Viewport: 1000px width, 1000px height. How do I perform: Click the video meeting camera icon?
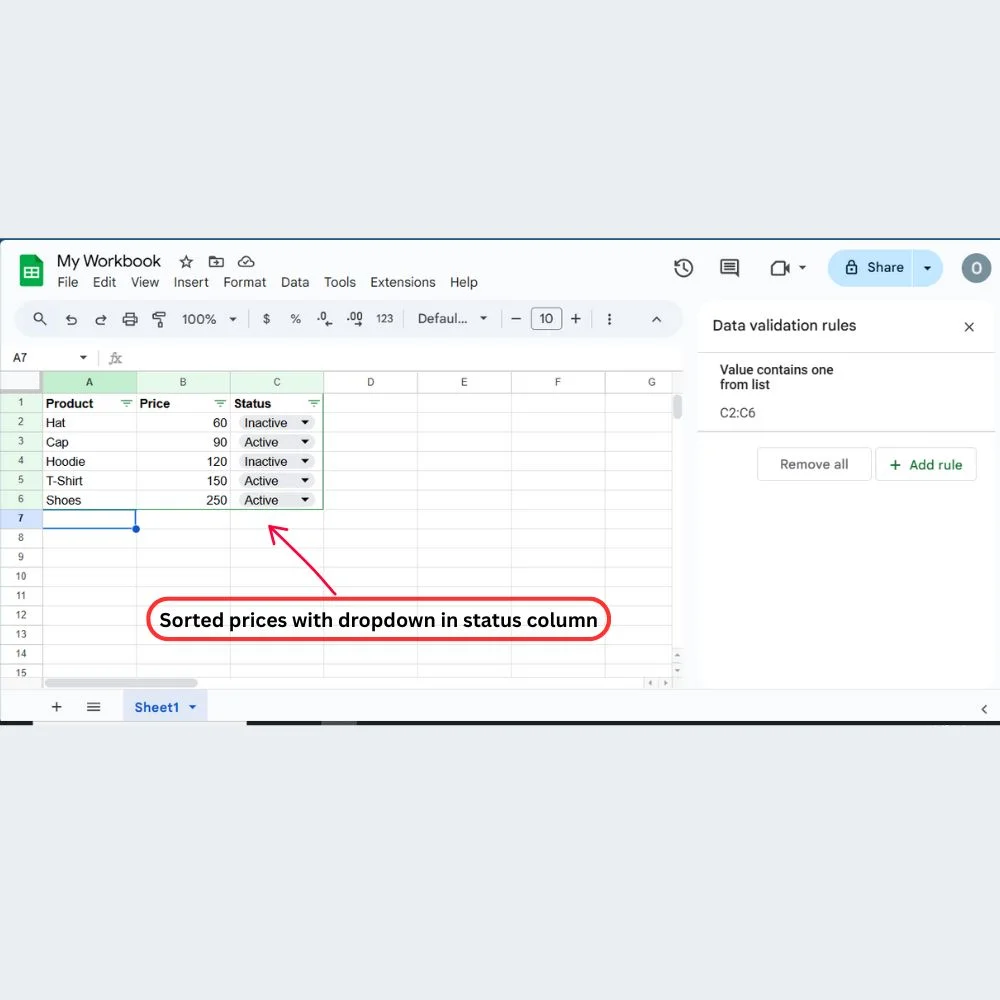tap(780, 268)
